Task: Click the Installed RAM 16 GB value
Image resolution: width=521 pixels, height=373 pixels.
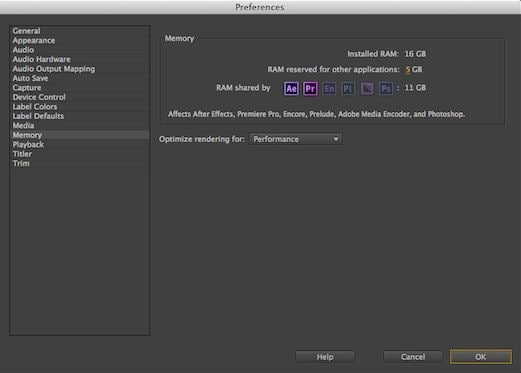Action: [x=415, y=54]
